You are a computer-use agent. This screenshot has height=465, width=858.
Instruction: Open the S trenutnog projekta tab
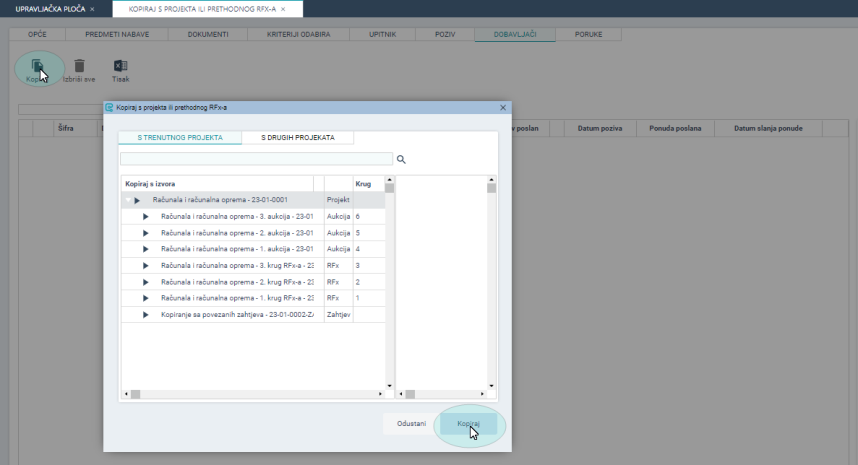(x=180, y=137)
